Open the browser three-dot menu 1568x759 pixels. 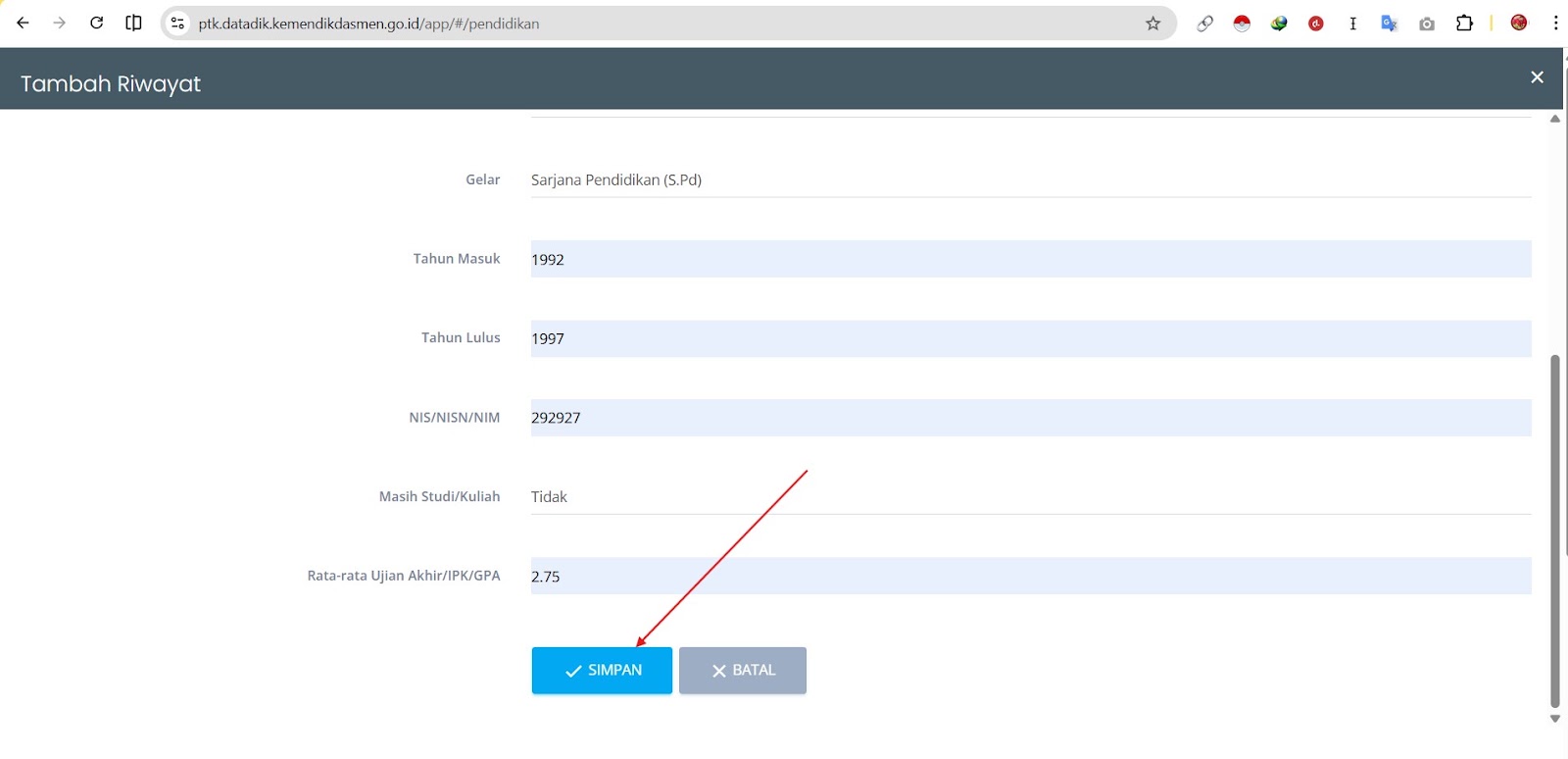tap(1555, 23)
